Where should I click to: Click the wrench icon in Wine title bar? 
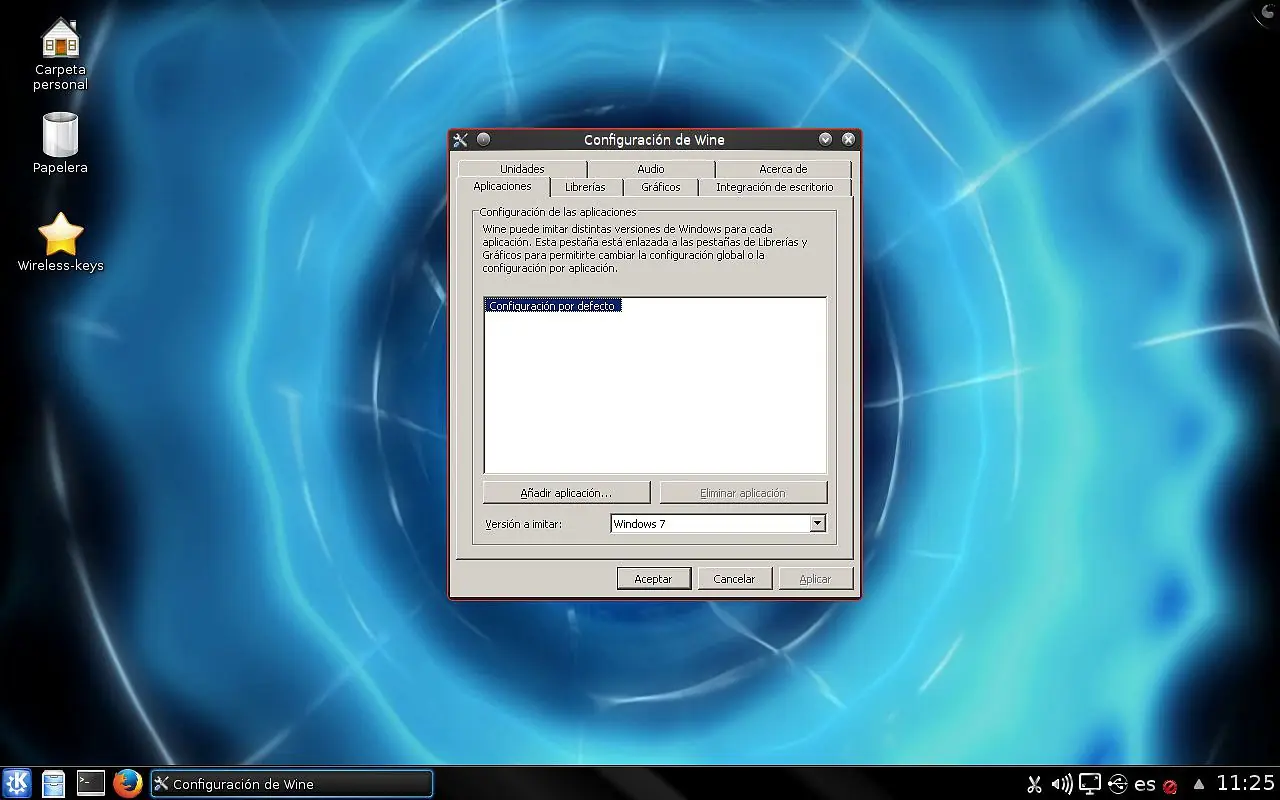coord(460,140)
